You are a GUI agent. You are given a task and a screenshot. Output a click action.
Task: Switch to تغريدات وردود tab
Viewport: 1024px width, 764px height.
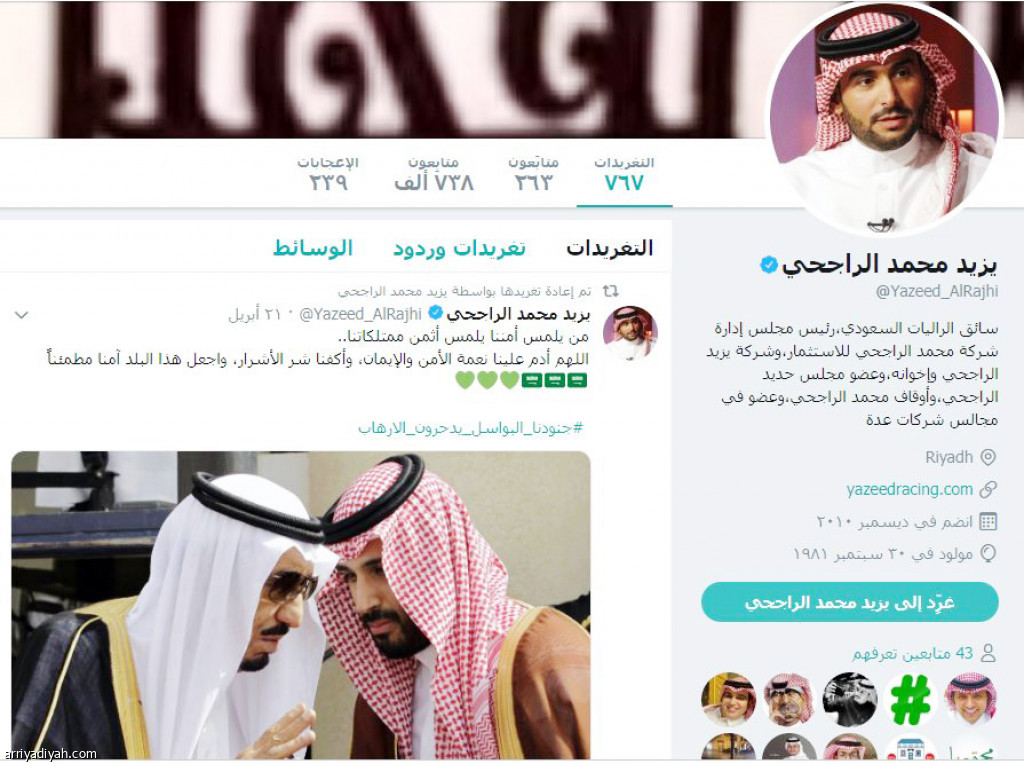coord(459,248)
